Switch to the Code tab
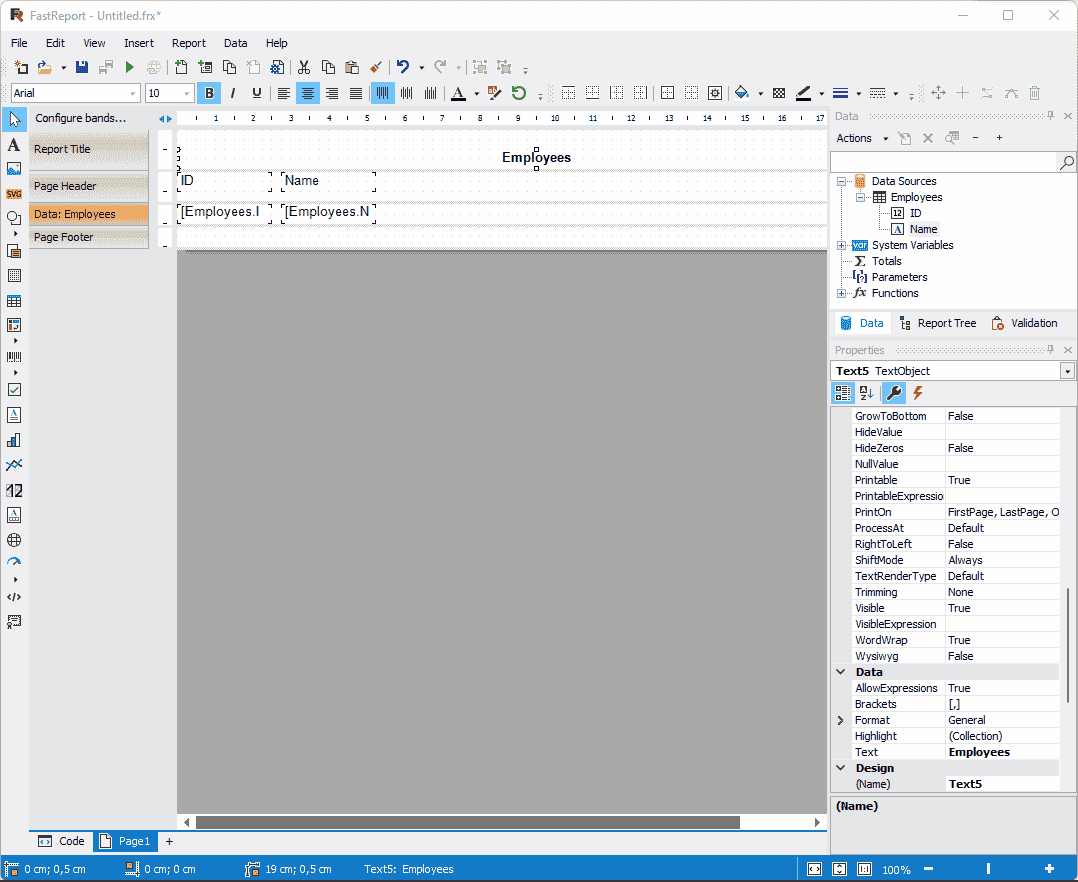Image resolution: width=1078 pixels, height=882 pixels. 62,841
